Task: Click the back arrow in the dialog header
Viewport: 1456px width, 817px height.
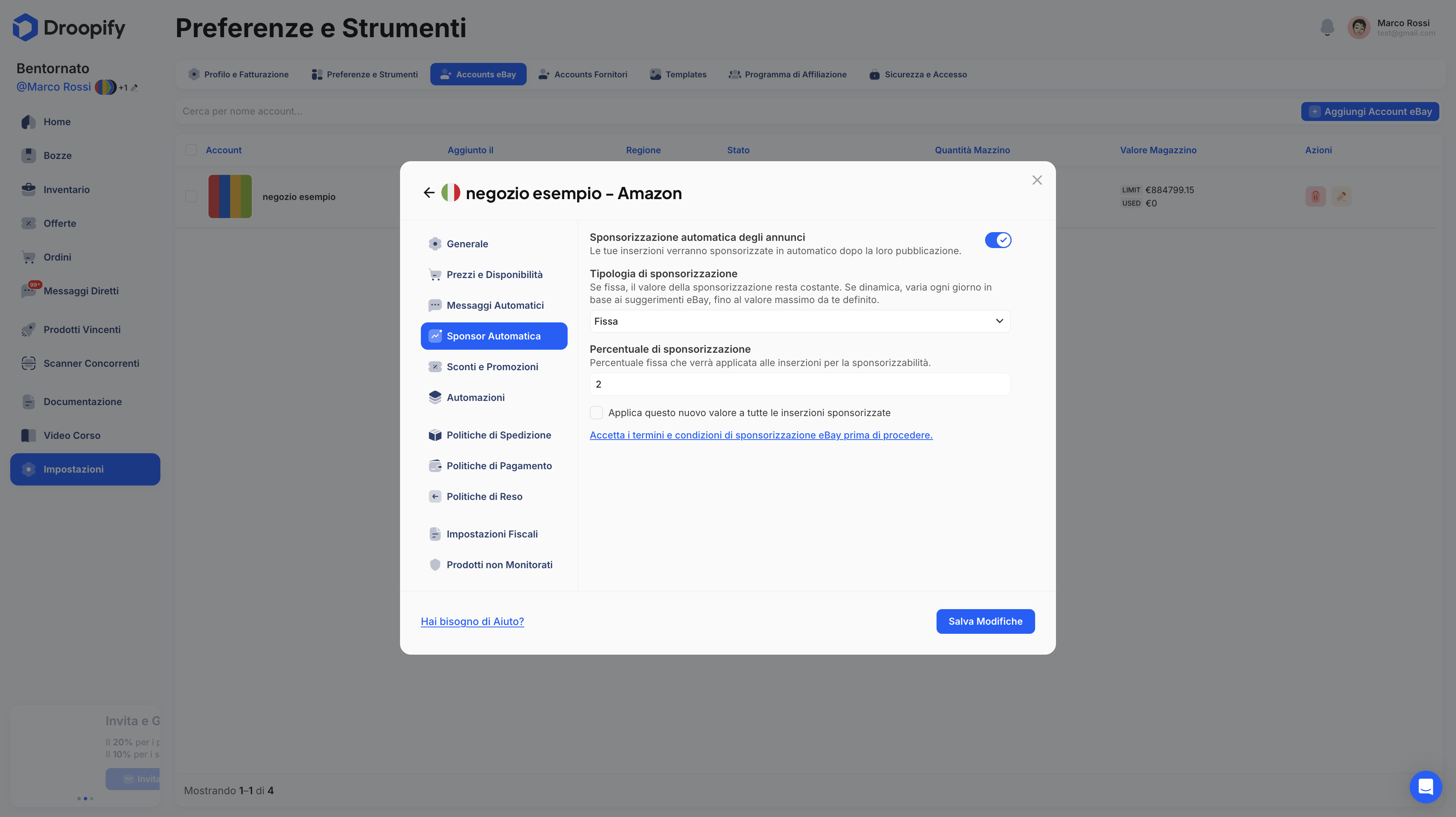Action: [428, 193]
